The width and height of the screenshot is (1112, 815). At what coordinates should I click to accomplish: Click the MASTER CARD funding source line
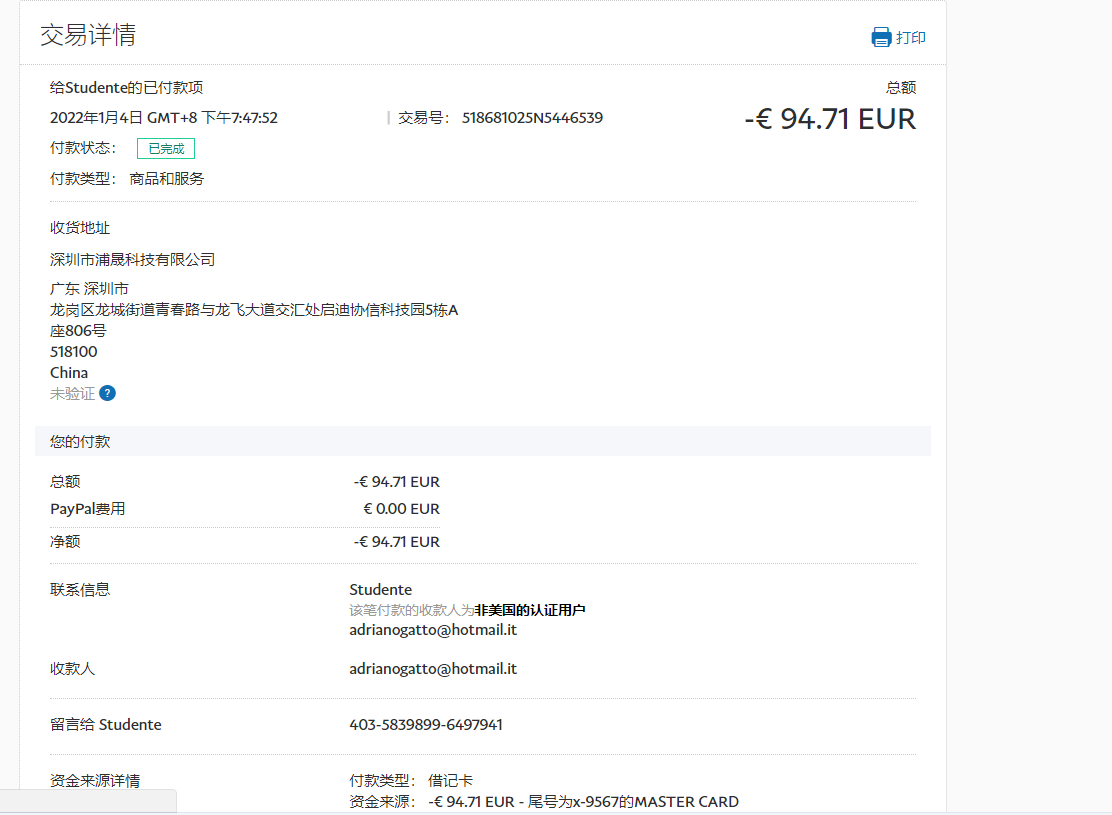pos(583,801)
